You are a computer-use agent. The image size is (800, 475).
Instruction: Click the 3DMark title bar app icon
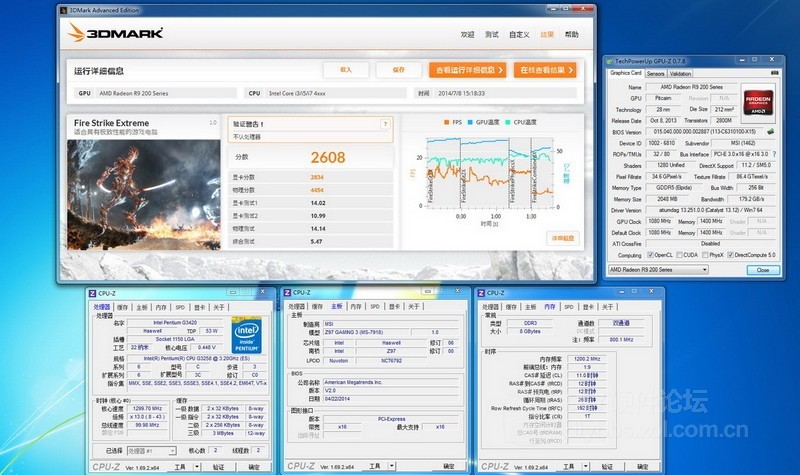pos(63,10)
